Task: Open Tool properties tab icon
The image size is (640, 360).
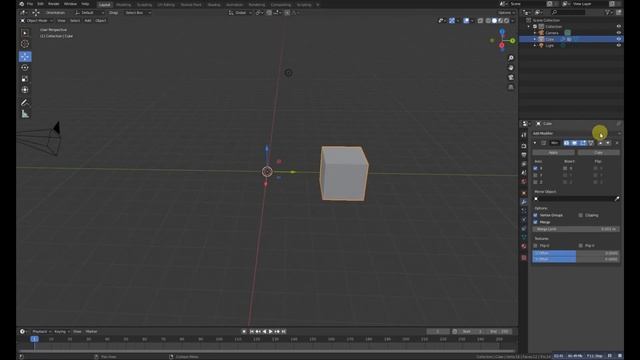Action: point(524,135)
